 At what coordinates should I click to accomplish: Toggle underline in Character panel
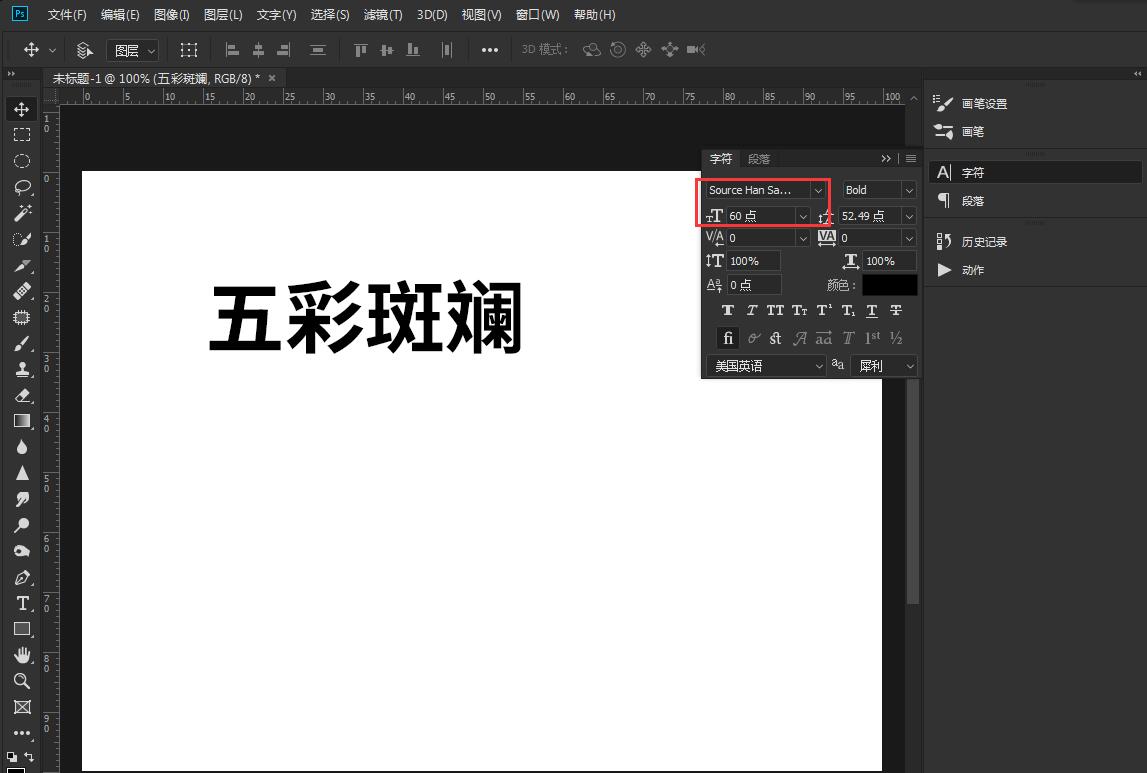click(871, 310)
